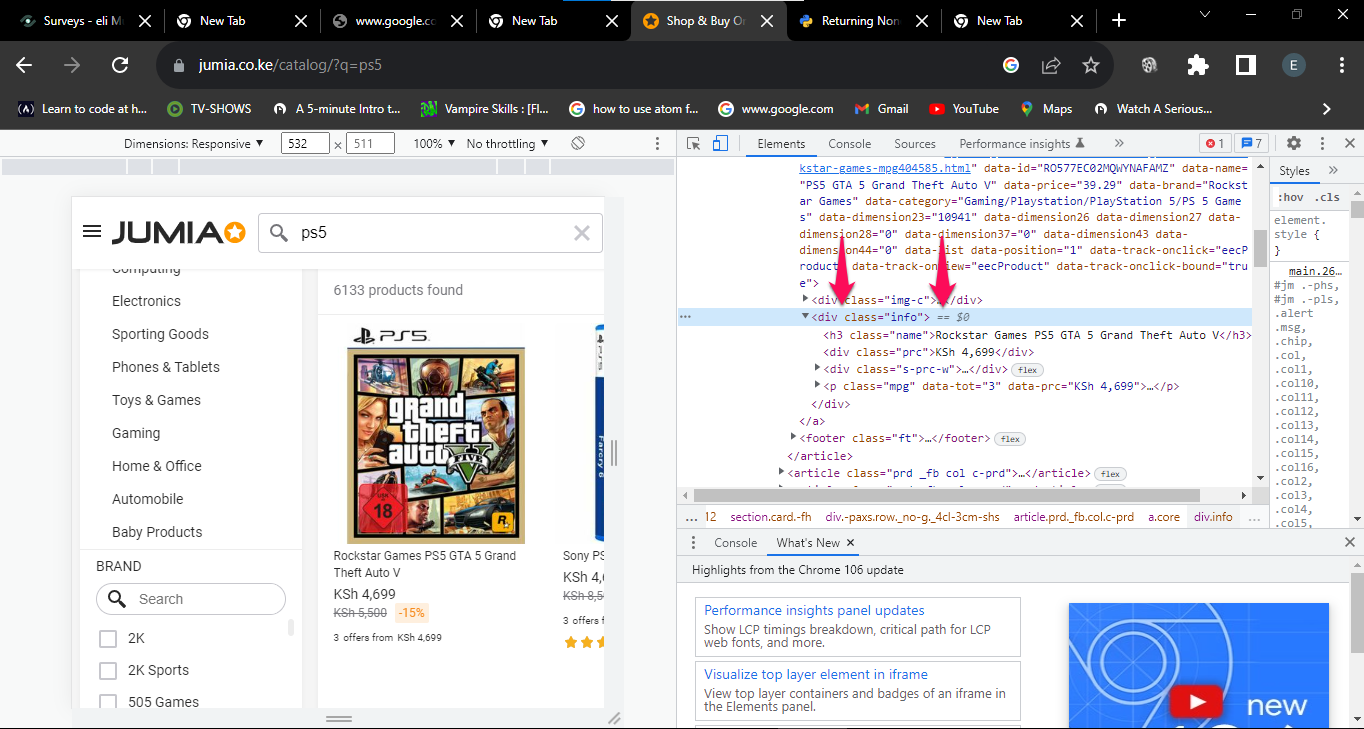Open the 100% zoom dropdown
The image size is (1364, 729).
click(x=433, y=143)
